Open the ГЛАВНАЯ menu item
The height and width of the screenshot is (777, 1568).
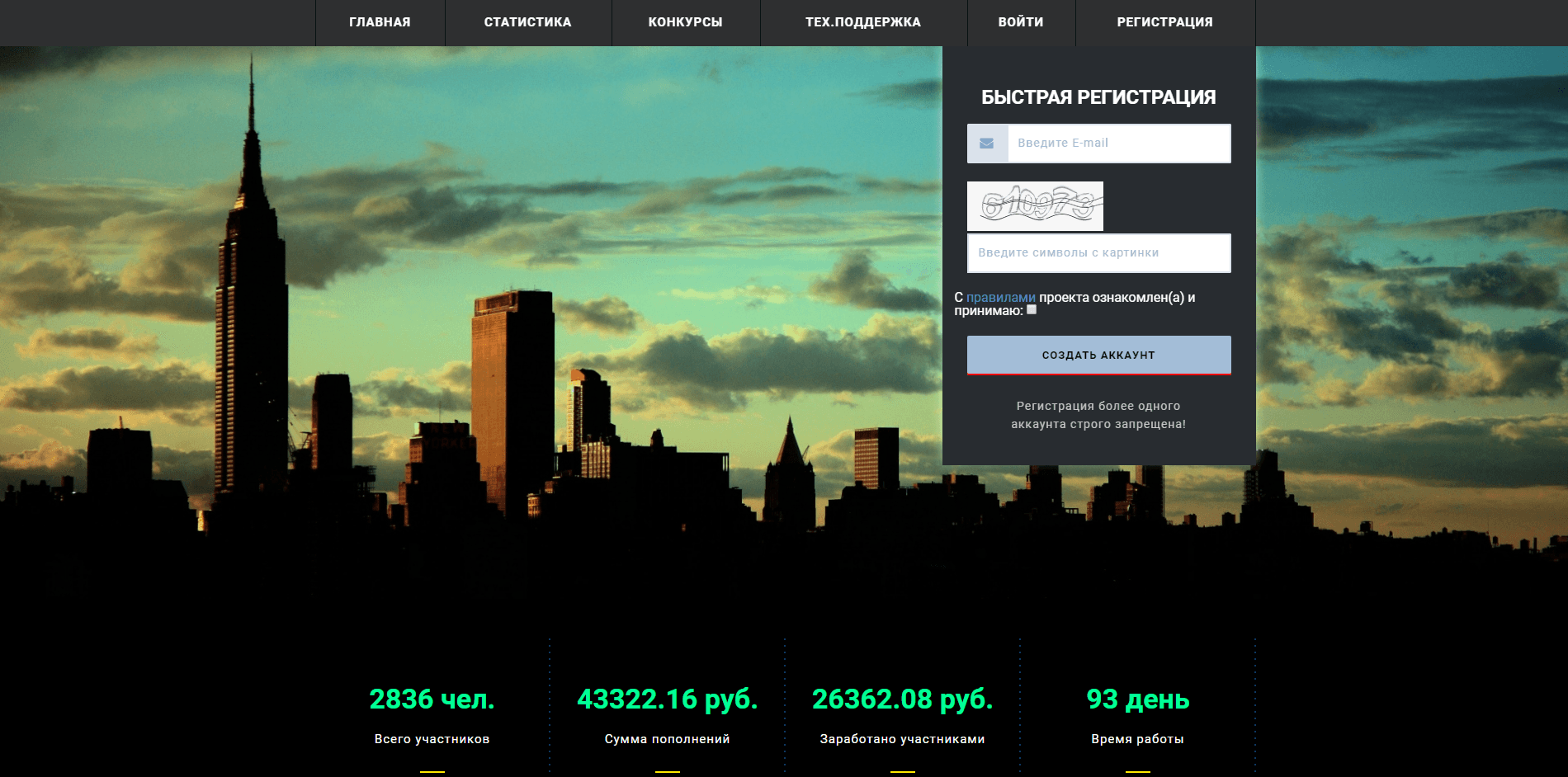tap(380, 22)
